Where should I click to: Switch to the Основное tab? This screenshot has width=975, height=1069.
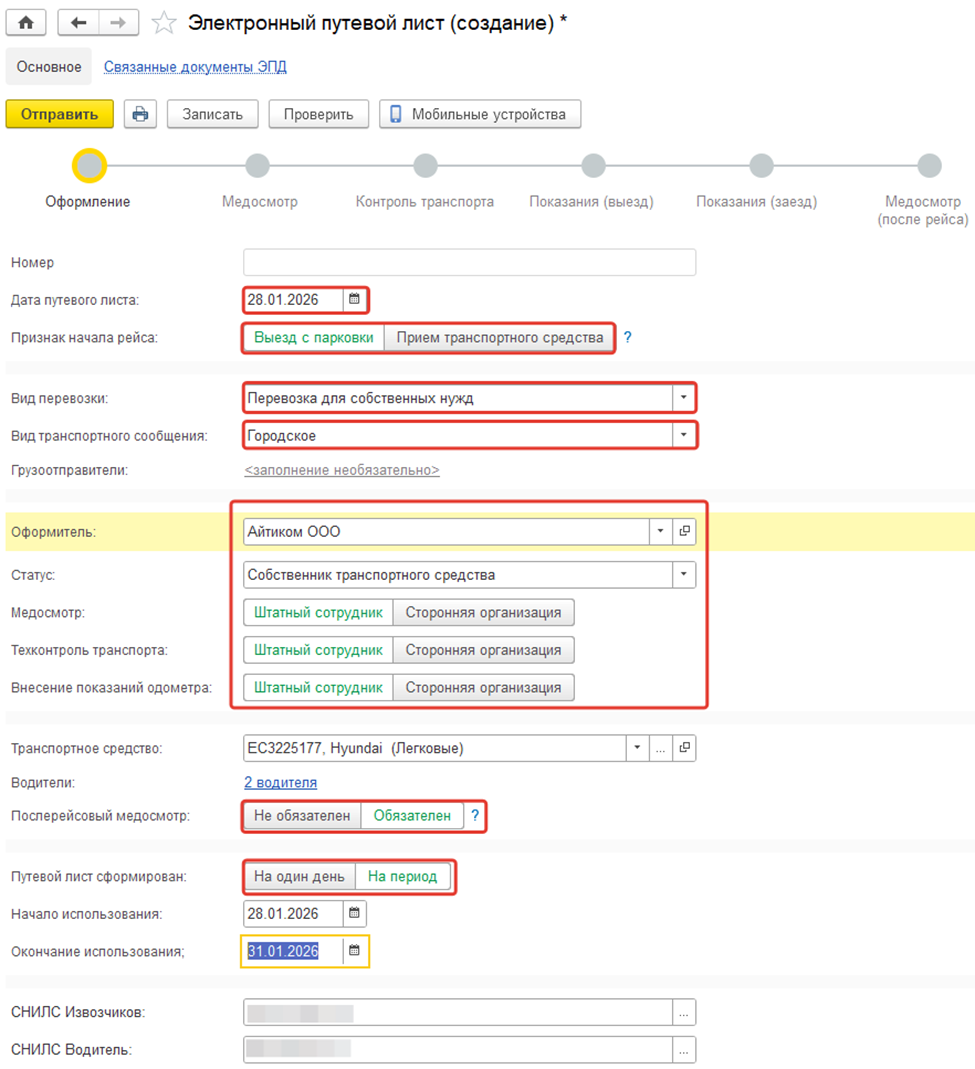49,67
